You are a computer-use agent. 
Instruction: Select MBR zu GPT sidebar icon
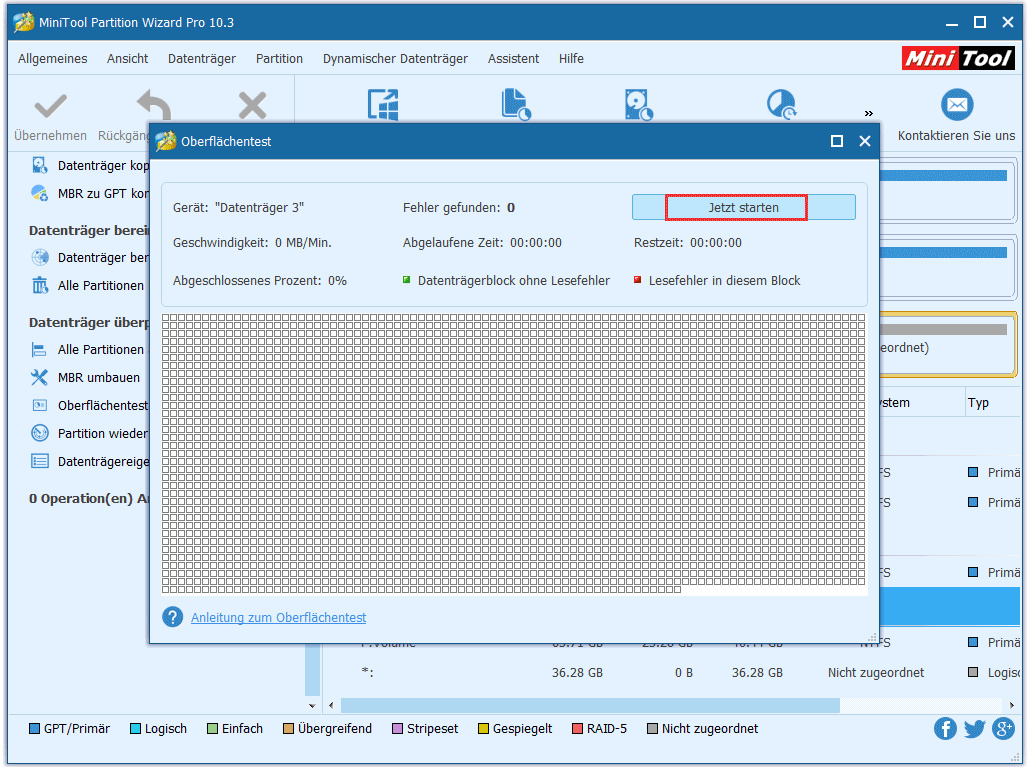(x=40, y=193)
